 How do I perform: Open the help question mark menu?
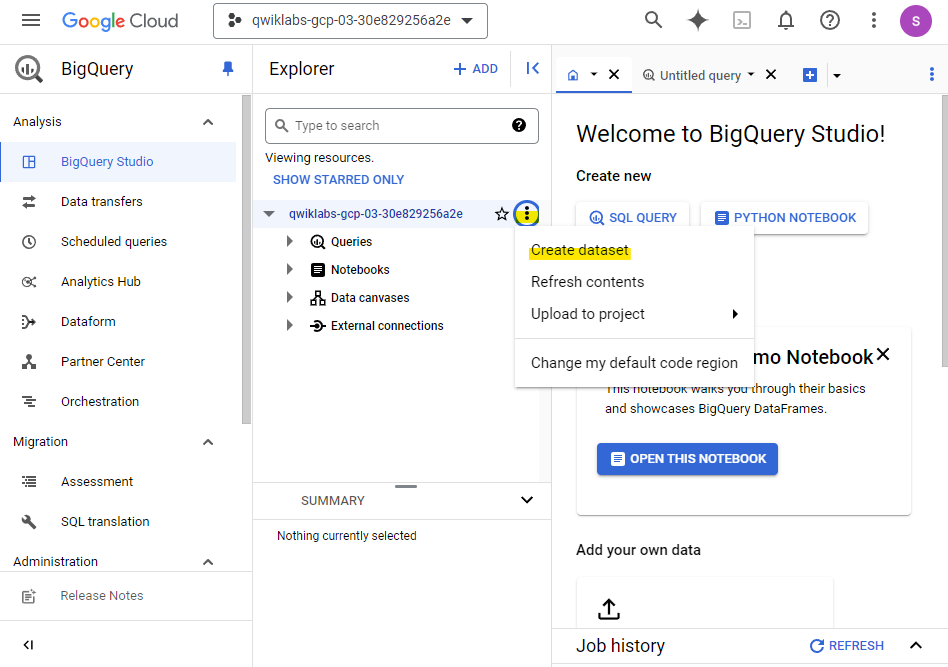coord(830,21)
